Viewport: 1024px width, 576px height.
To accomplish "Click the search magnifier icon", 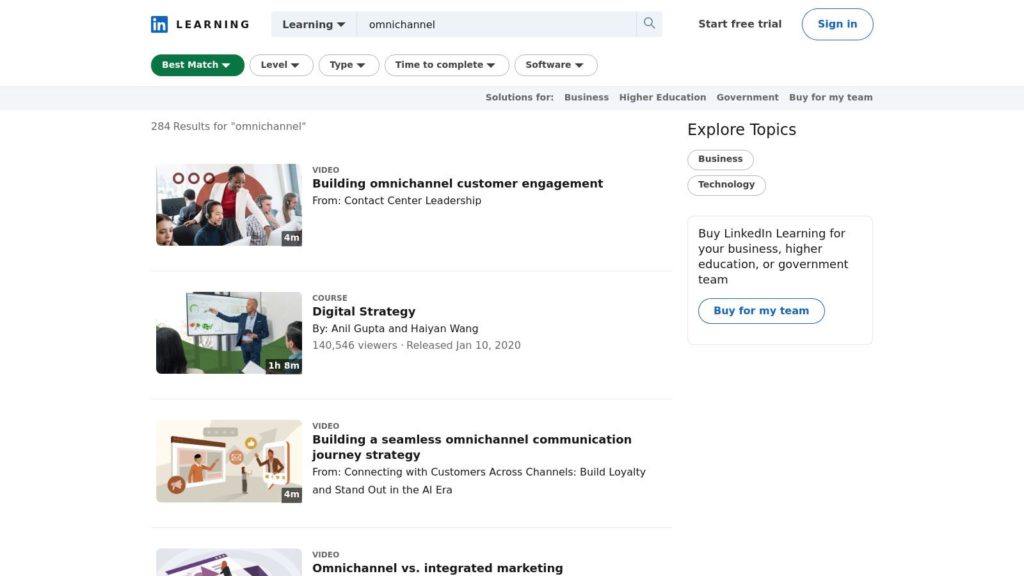I will 649,24.
